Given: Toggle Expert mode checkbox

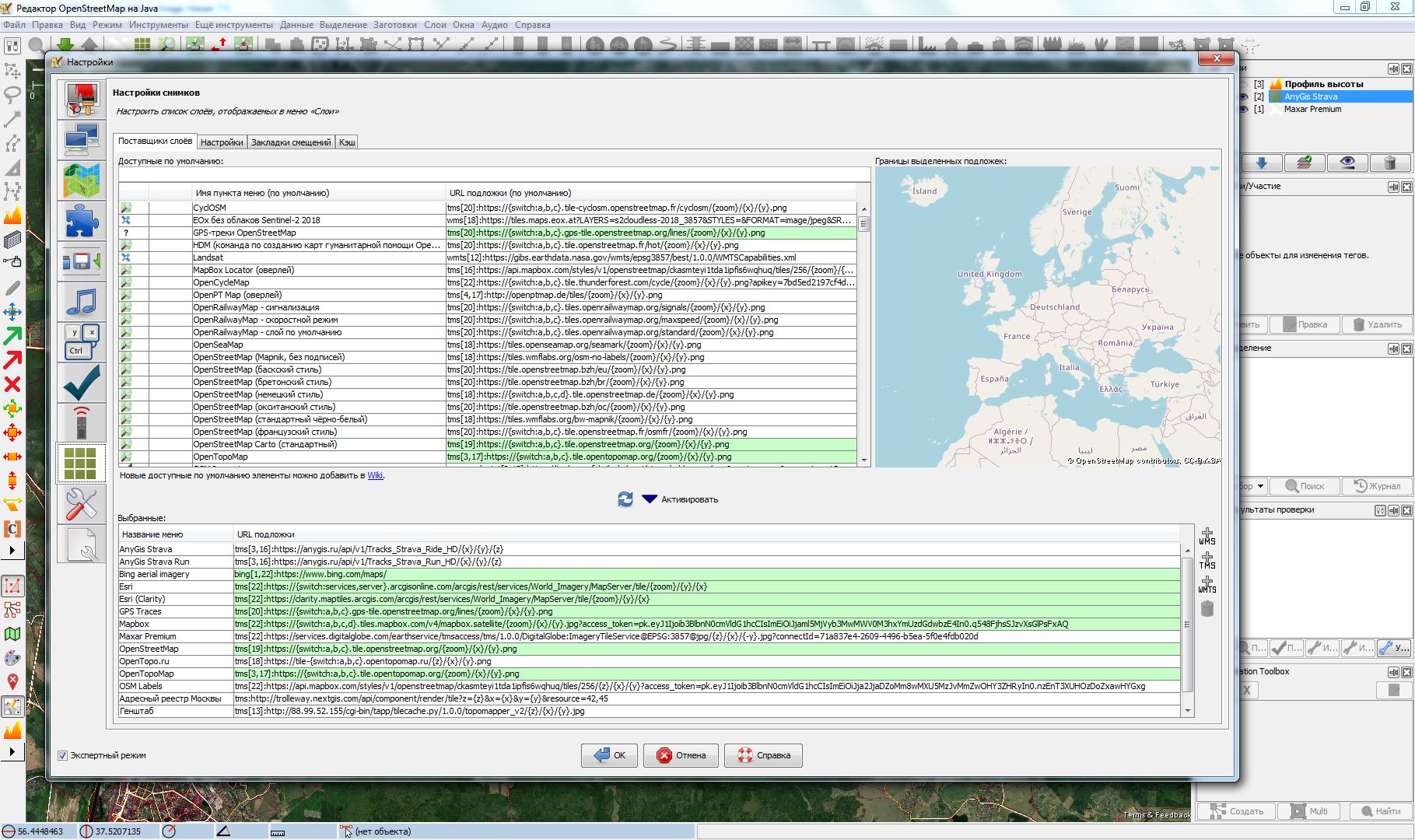Looking at the screenshot, I should click(x=62, y=755).
